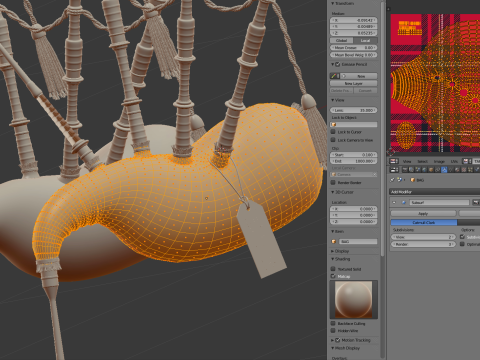Switch median coordinates to Global

tap(341, 40)
